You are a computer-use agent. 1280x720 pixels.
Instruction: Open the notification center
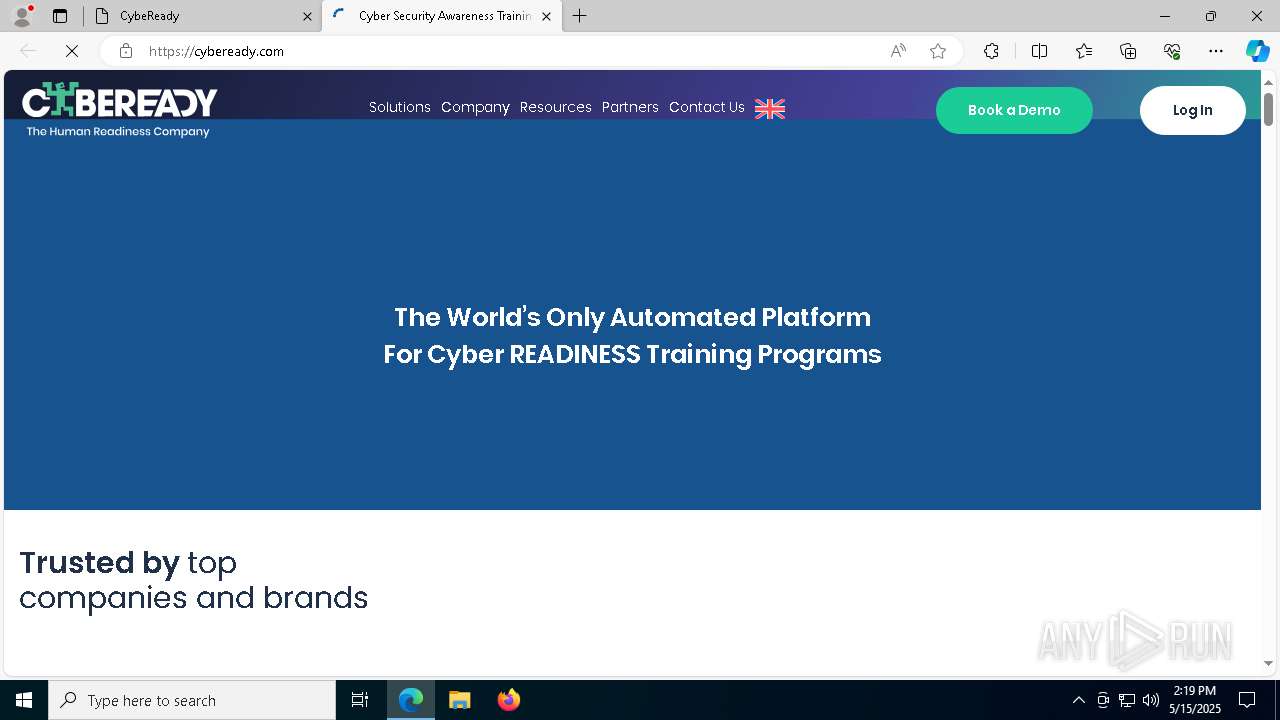point(1247,700)
